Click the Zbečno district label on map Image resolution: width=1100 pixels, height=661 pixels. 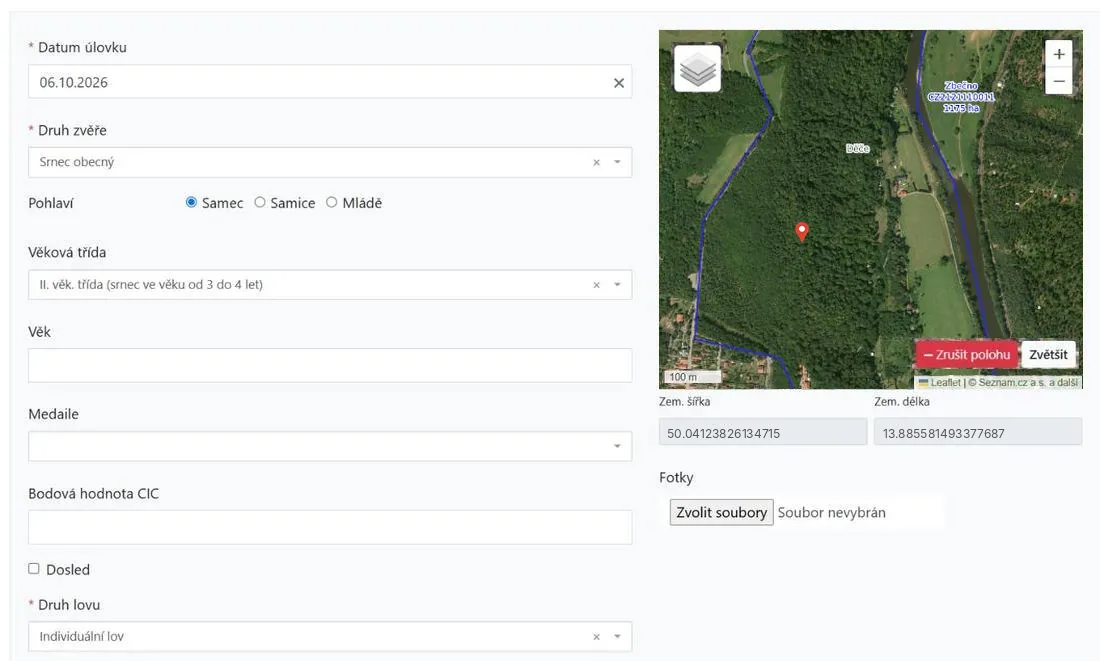[x=961, y=97]
